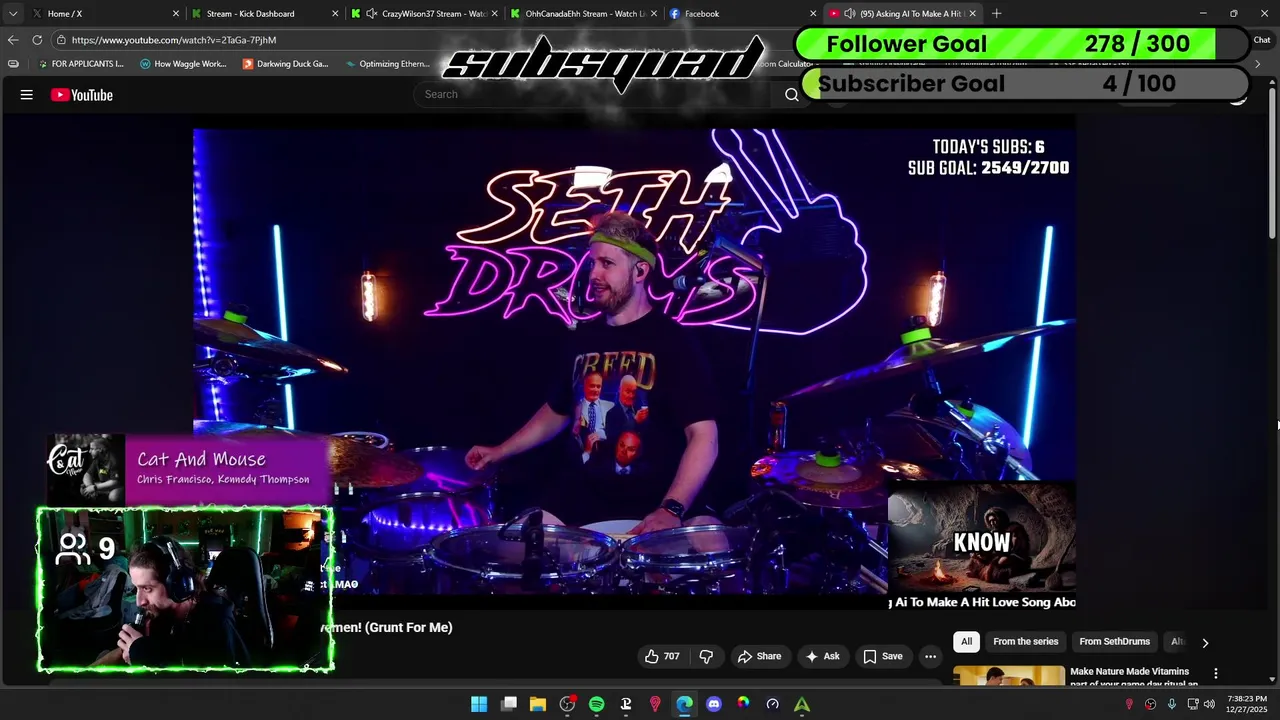Open the network icon in system tray
The image size is (1280, 720).
point(1193,704)
